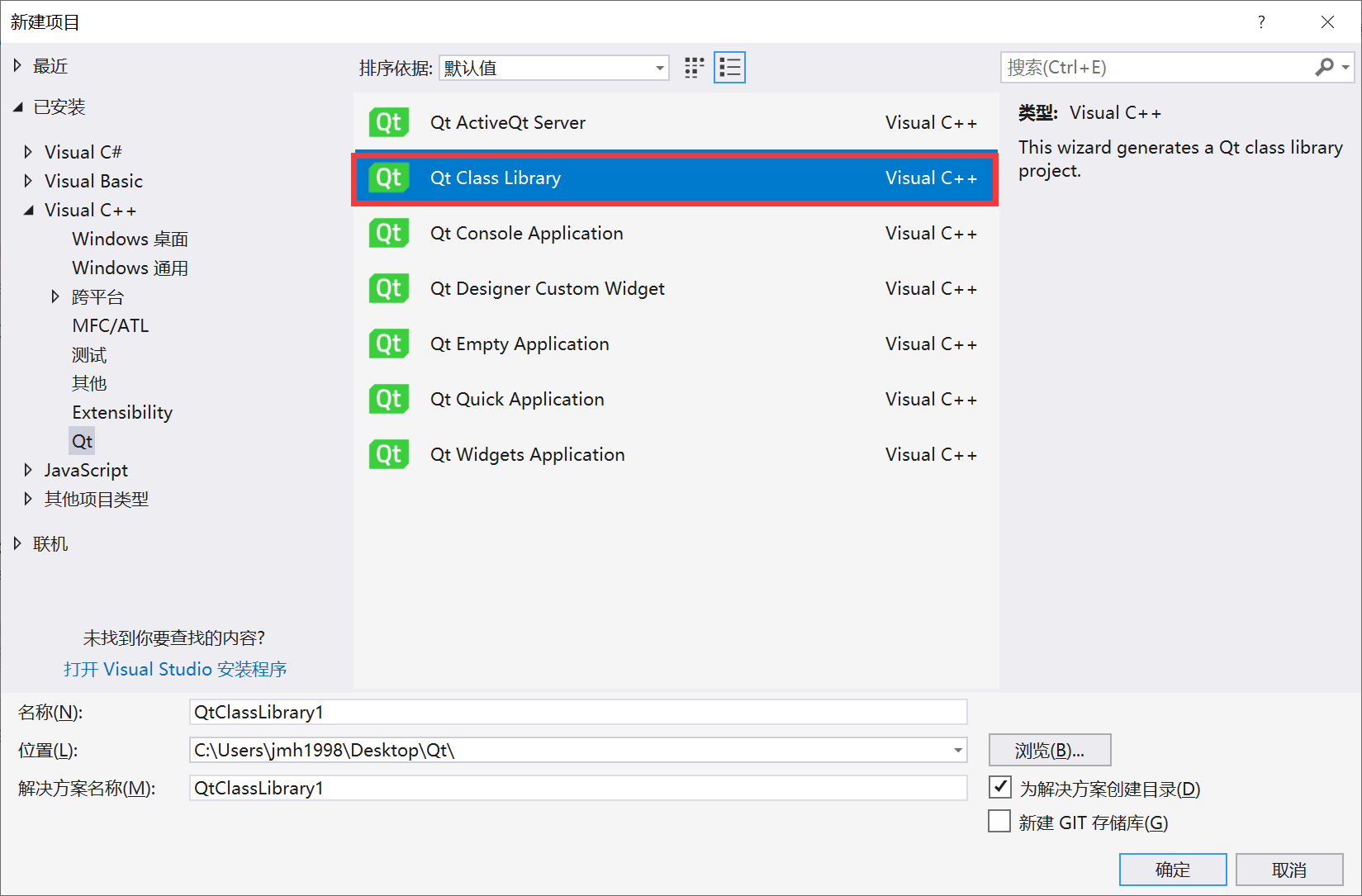Image resolution: width=1362 pixels, height=896 pixels.
Task: Switch to medium icons list view
Action: [730, 68]
